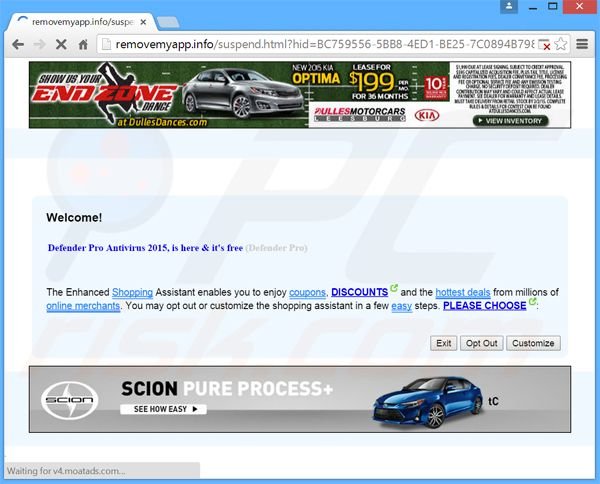Click VIEW INVENTORY in the Kia ad
The width and height of the screenshot is (600, 484).
510,121
